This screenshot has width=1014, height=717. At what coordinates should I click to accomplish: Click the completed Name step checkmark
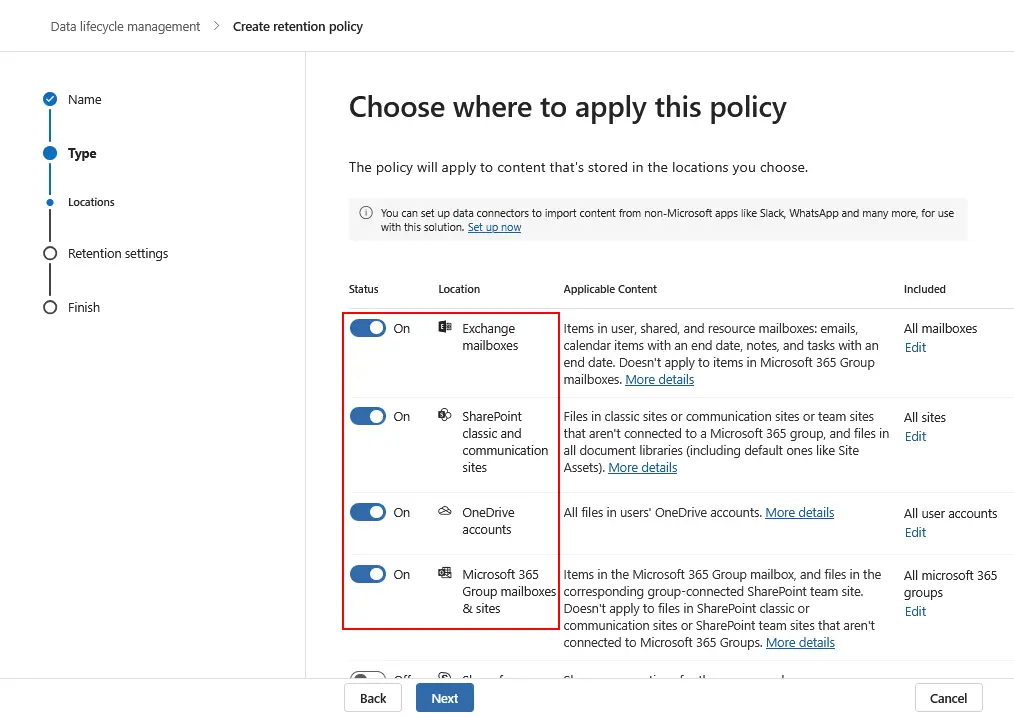50,99
